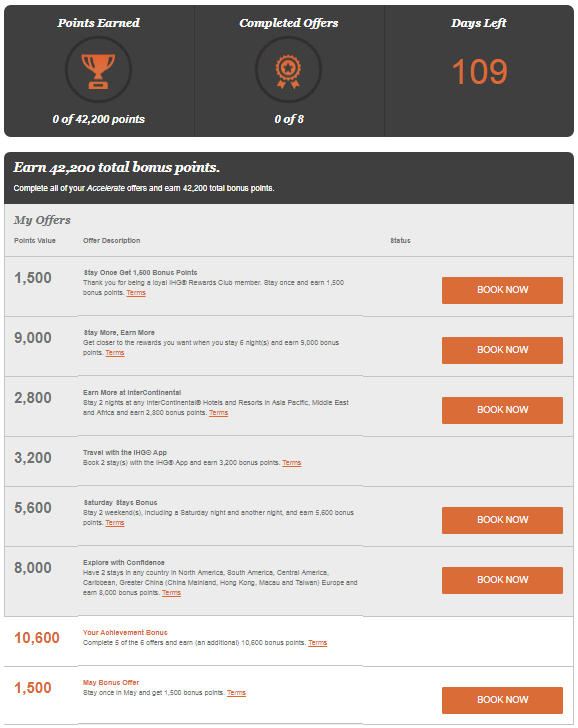The width and height of the screenshot is (578, 728).
Task: Click the Travel with the IHG App title
Action: coord(125,453)
